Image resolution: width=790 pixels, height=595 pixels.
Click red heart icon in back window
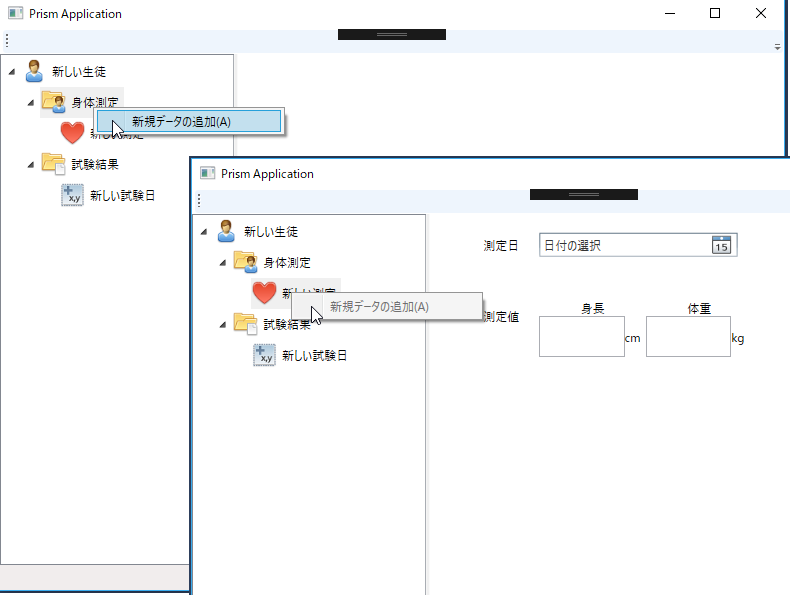click(x=72, y=133)
